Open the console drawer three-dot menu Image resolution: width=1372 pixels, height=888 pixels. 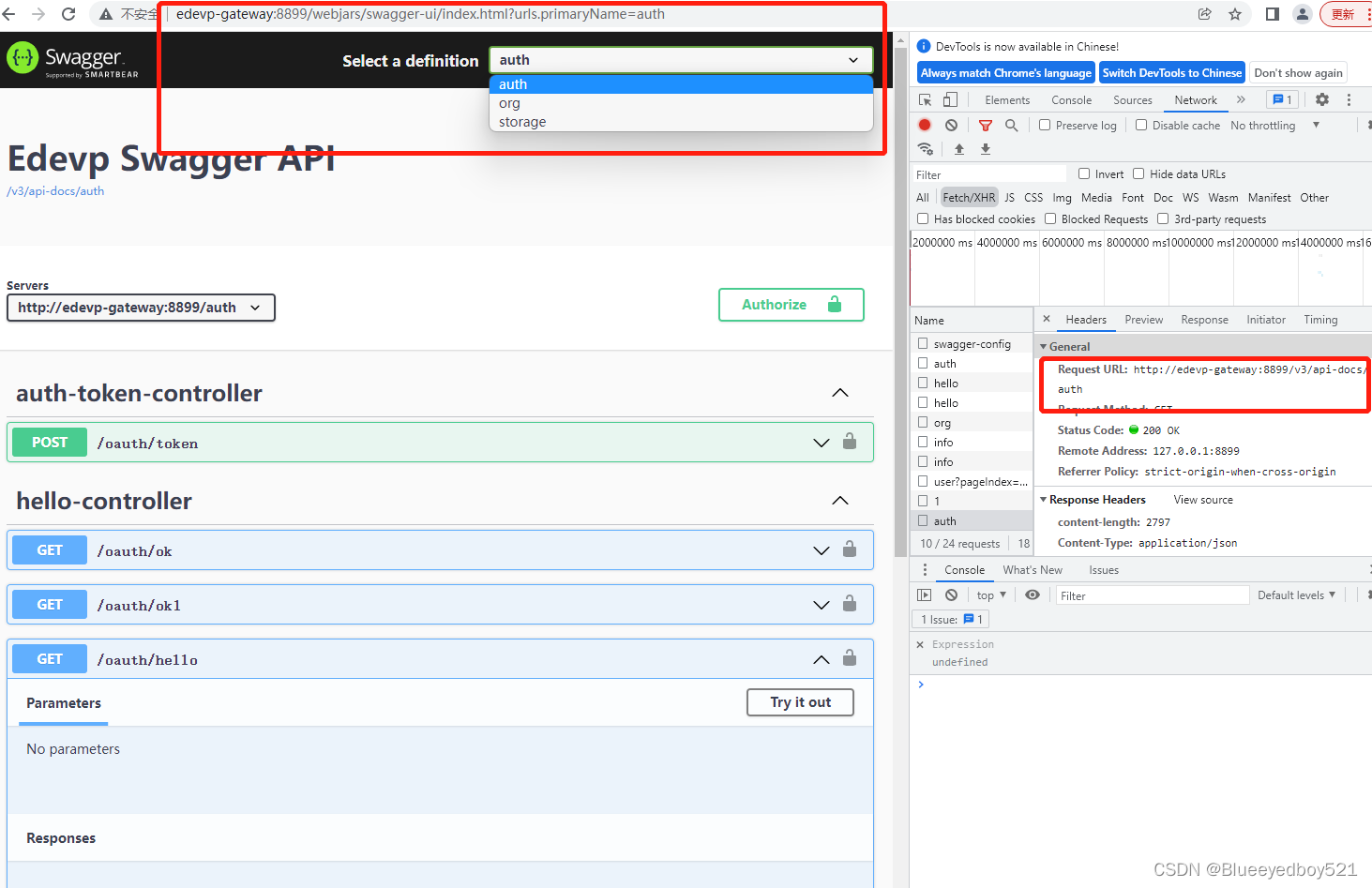point(925,569)
